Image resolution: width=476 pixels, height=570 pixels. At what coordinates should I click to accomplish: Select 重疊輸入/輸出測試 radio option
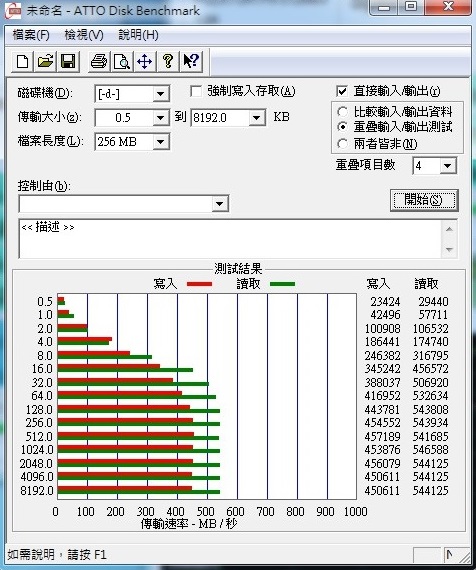click(x=342, y=127)
